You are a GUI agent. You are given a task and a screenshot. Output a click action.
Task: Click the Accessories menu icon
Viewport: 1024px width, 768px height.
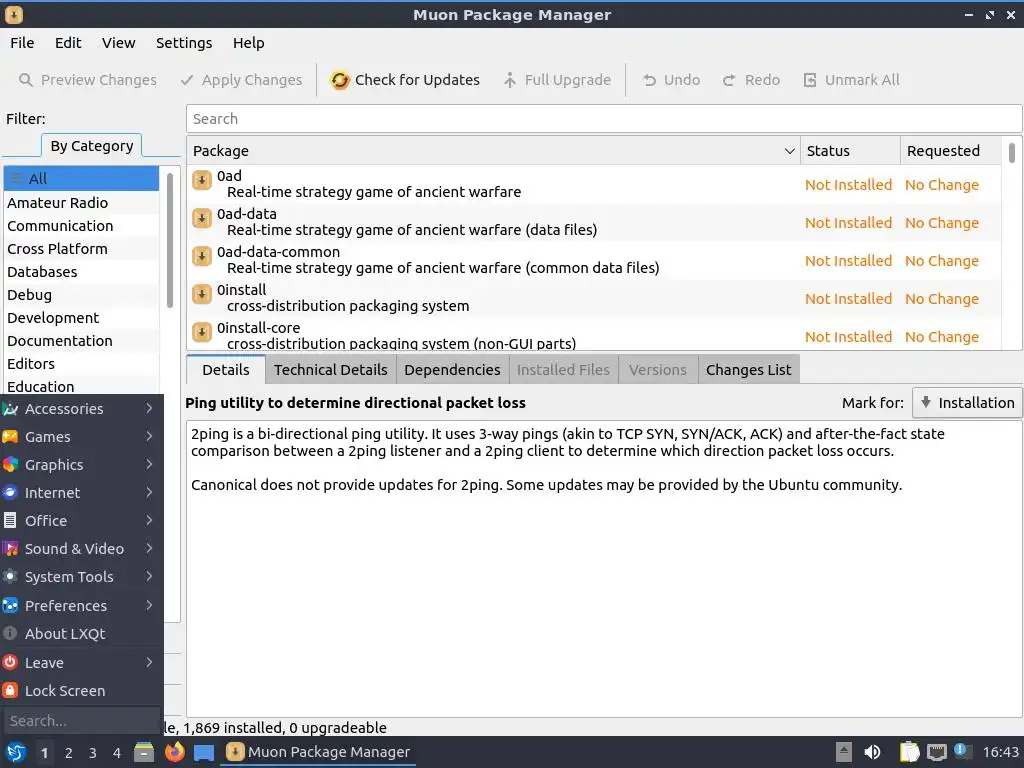pos(10,409)
